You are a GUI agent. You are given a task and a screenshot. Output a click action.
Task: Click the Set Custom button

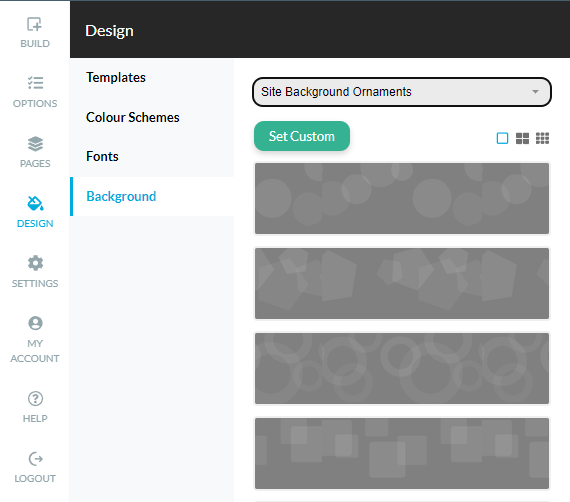coord(302,136)
